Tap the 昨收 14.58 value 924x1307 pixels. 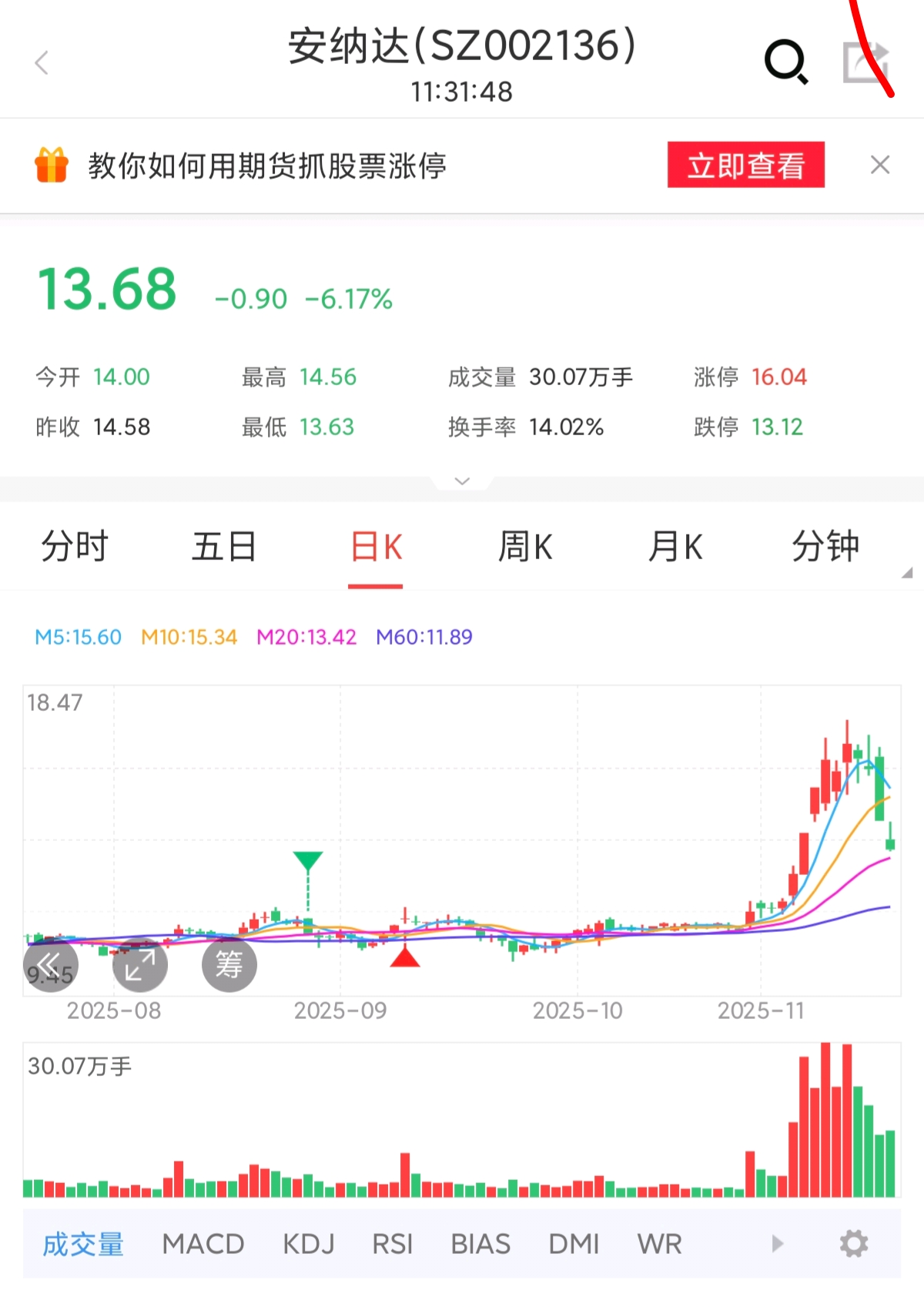[122, 427]
